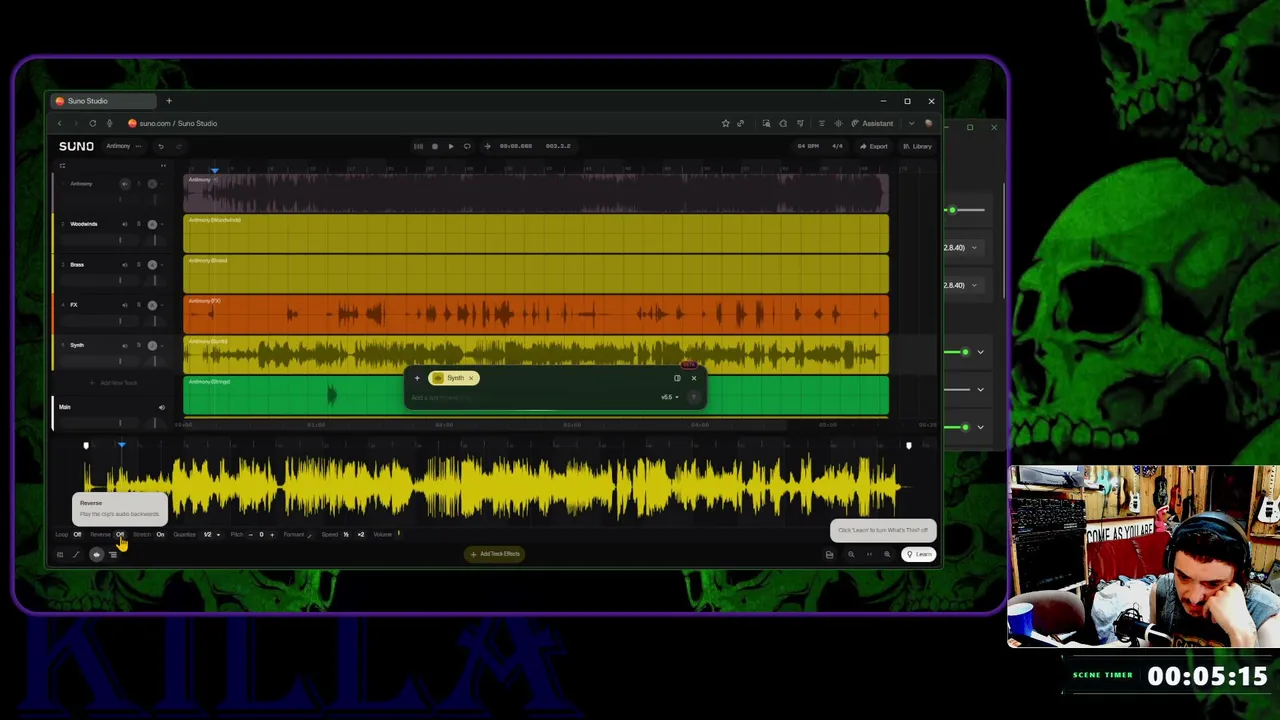Open the FX track round instrument button
The height and width of the screenshot is (720, 1280).
(152, 305)
